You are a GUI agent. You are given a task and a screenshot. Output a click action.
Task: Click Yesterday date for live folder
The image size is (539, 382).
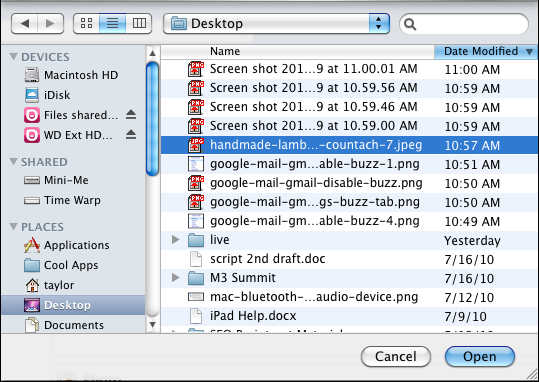472,241
